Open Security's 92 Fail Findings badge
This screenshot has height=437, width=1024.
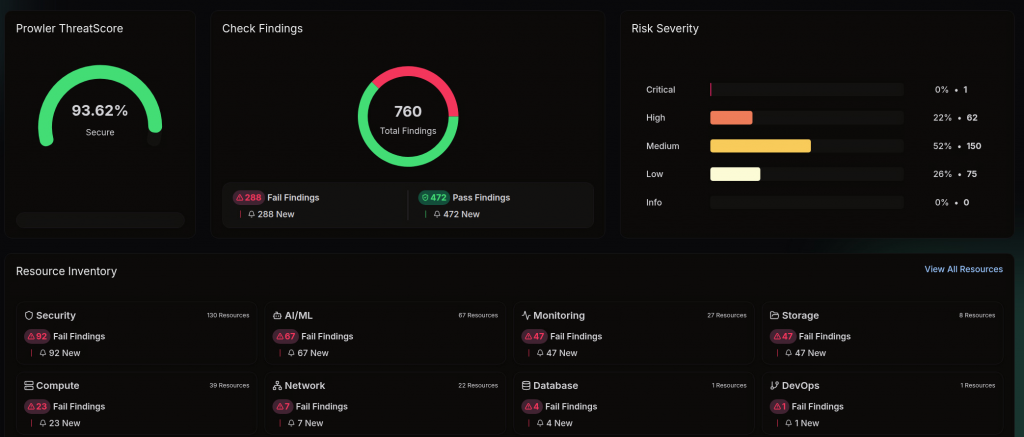pos(37,336)
